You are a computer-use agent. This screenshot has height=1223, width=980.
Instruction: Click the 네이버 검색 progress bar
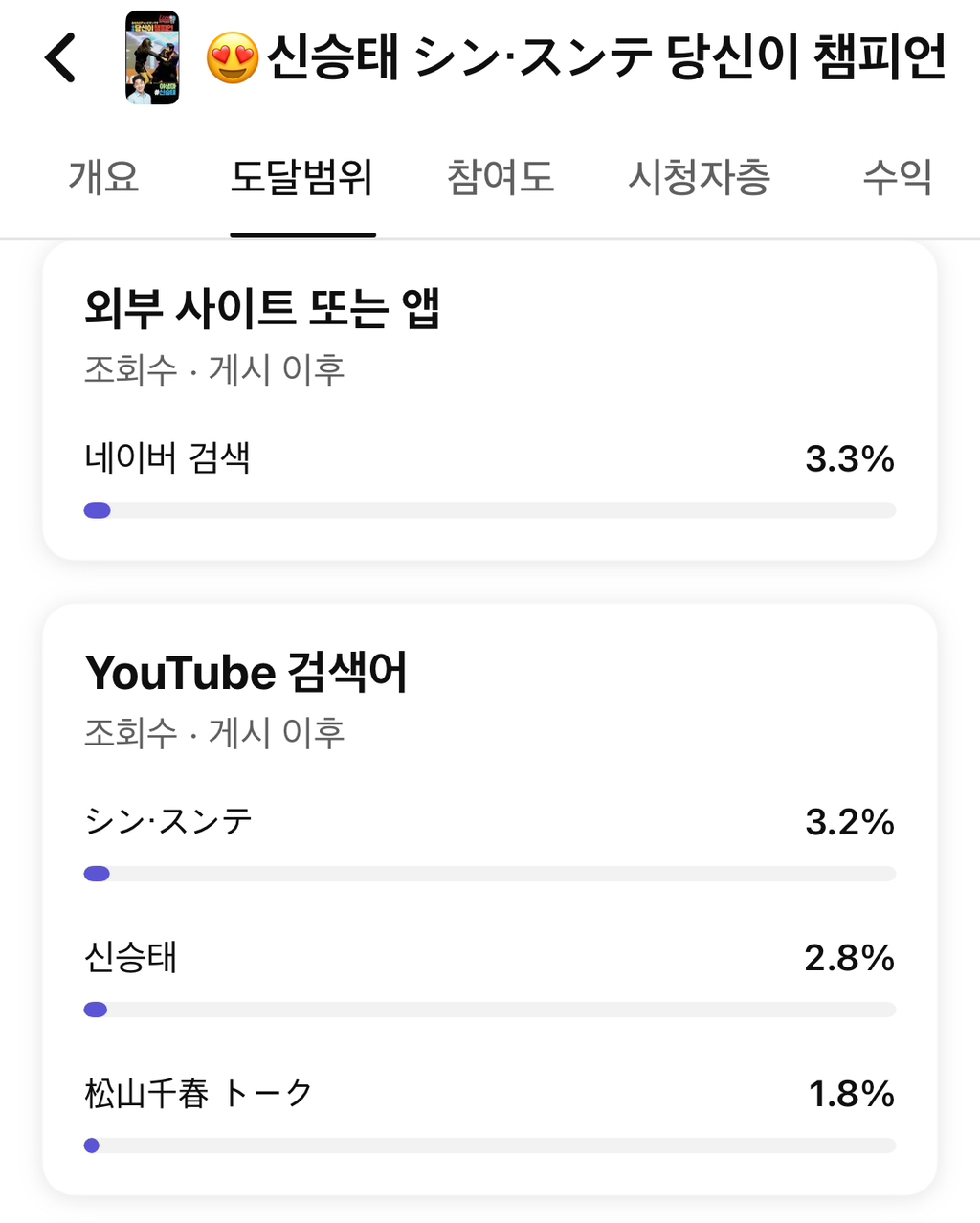(x=490, y=510)
